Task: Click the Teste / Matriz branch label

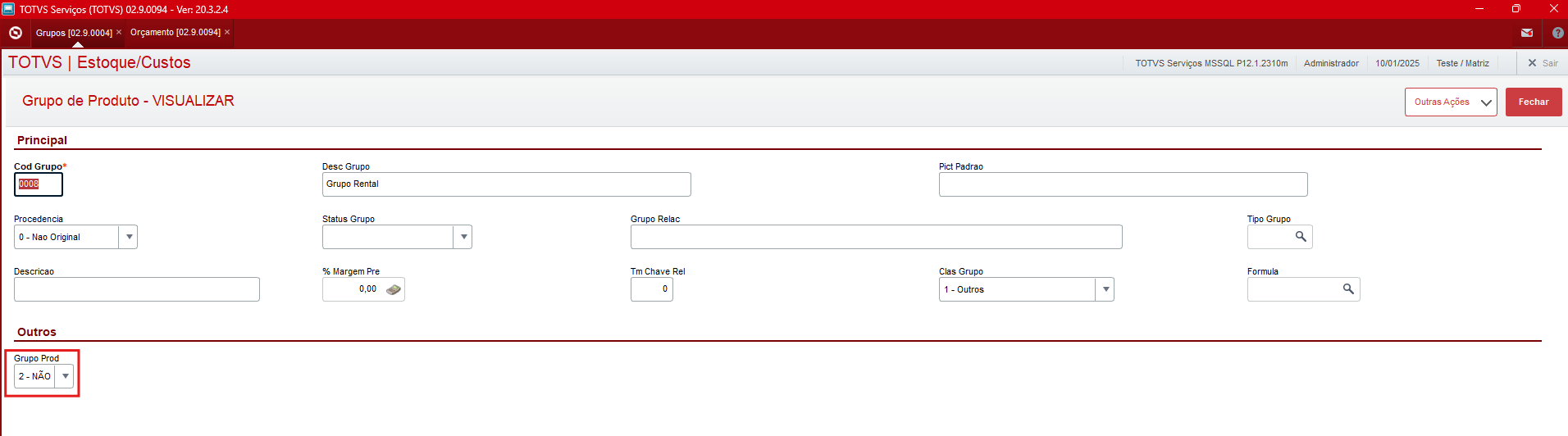Action: (x=1462, y=63)
